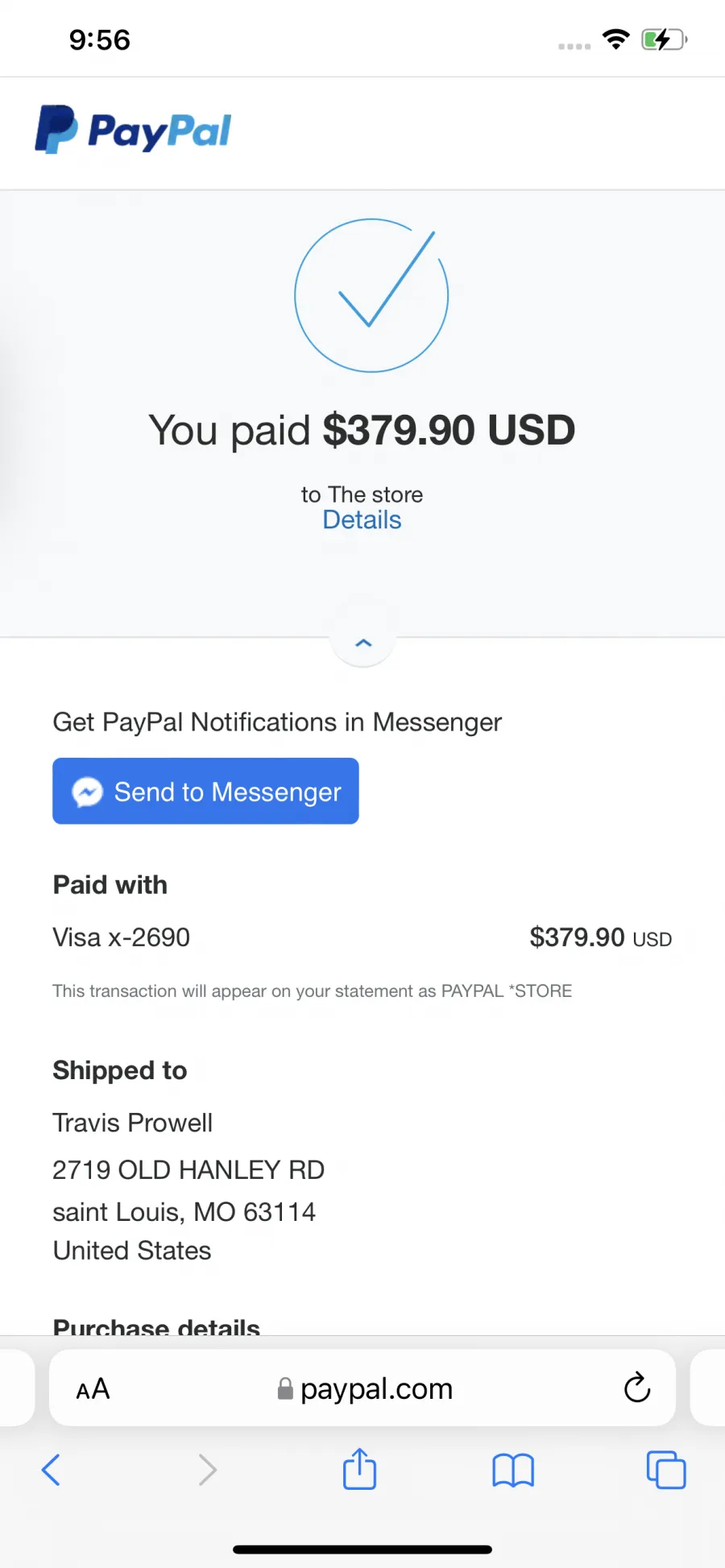Screen dimensions: 725x1568
Task: Open Safari AA text size menu
Action: tap(93, 1389)
